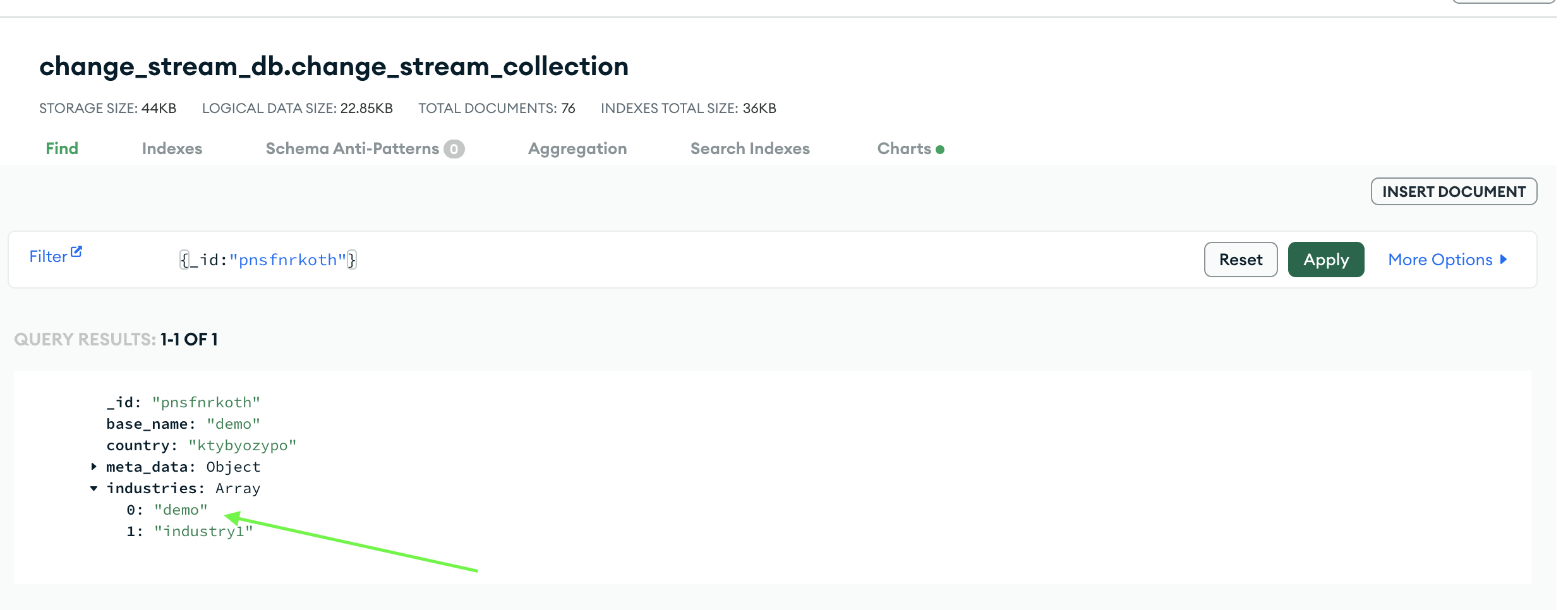Image resolution: width=1568 pixels, height=610 pixels.
Task: Click the Reset filter button
Action: [1240, 260]
